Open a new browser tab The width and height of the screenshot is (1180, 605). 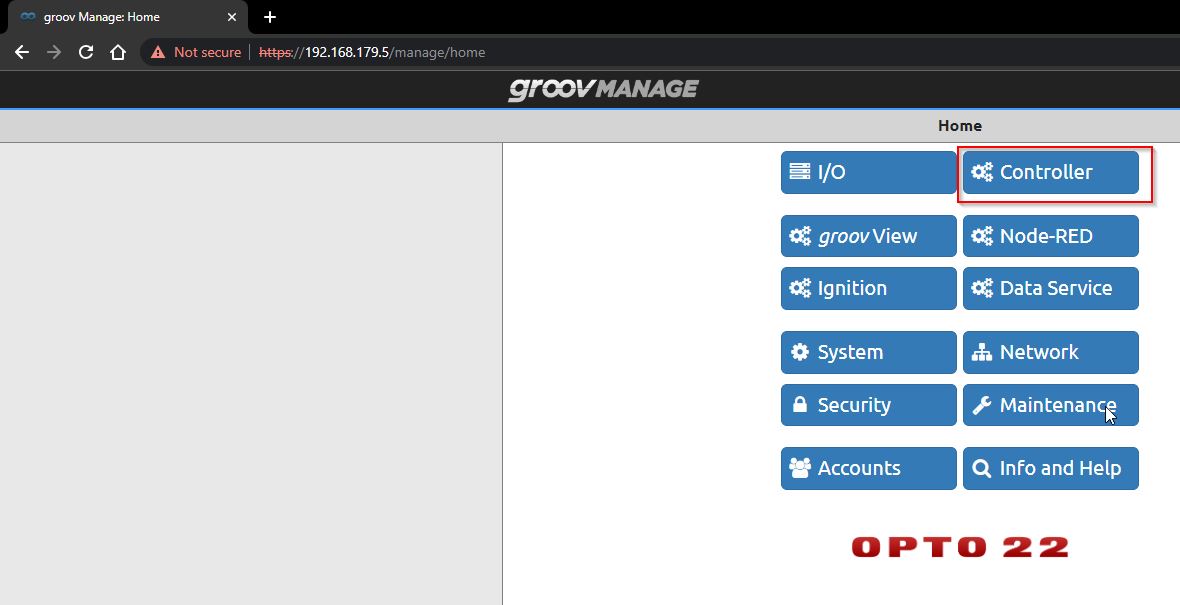coord(270,17)
